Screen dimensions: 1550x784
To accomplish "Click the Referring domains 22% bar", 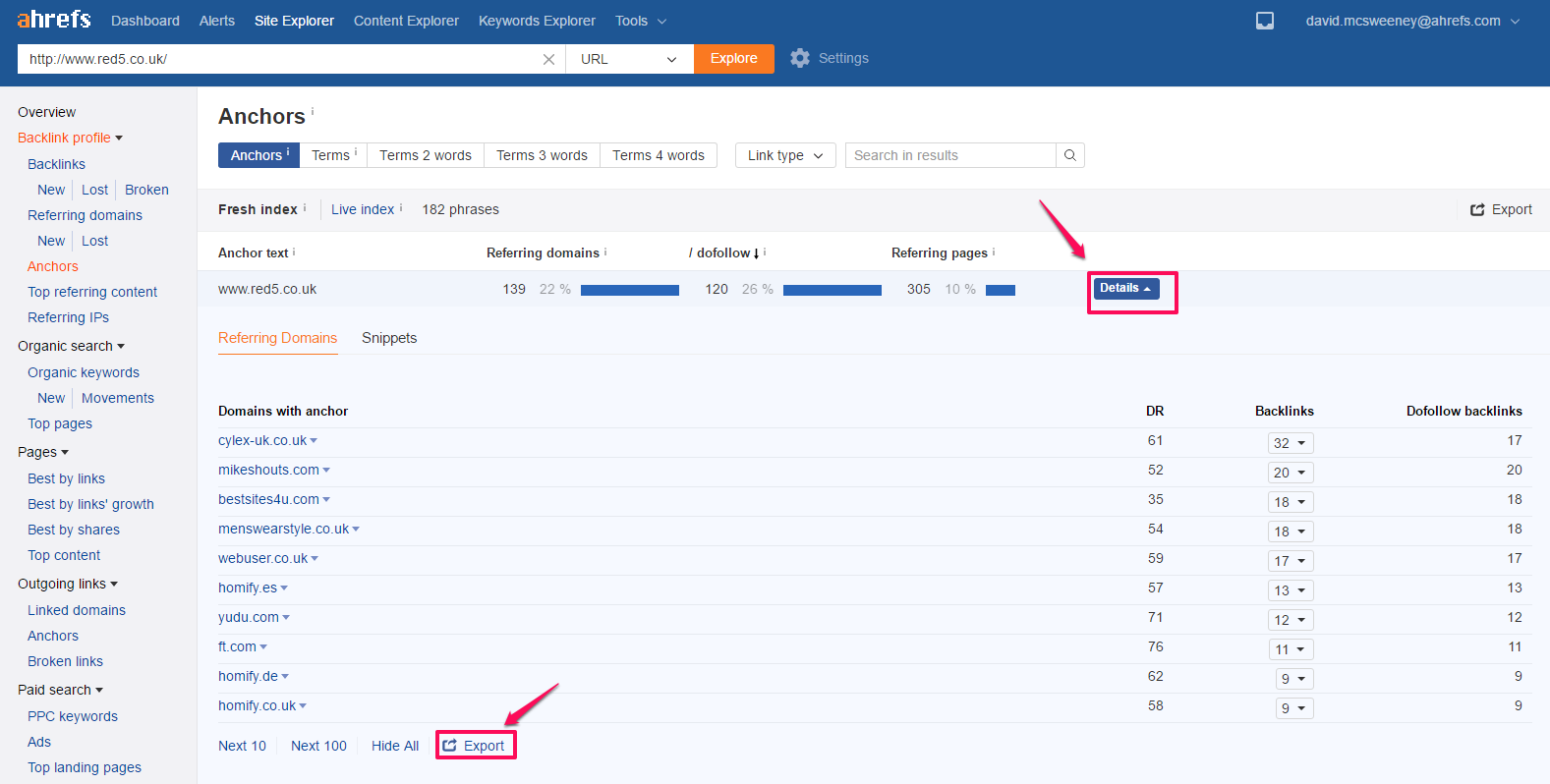I will click(x=630, y=290).
